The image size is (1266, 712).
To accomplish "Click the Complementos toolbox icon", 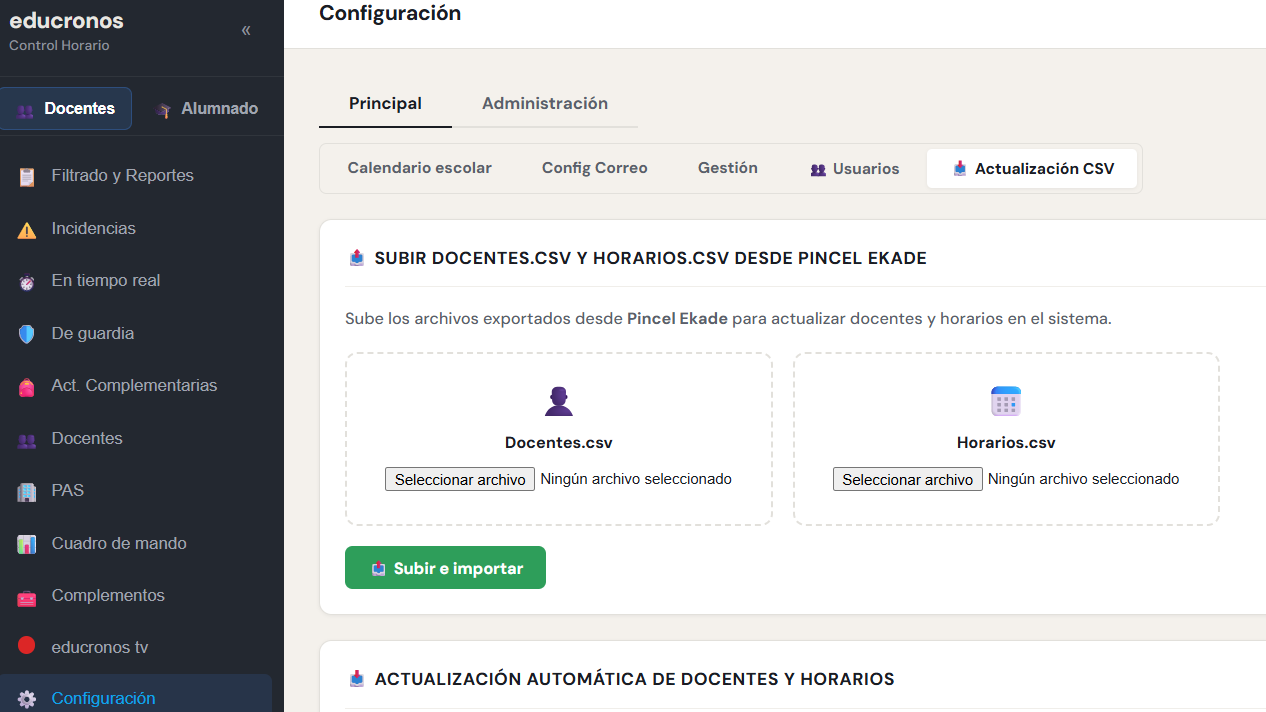I will pyautogui.click(x=27, y=597).
